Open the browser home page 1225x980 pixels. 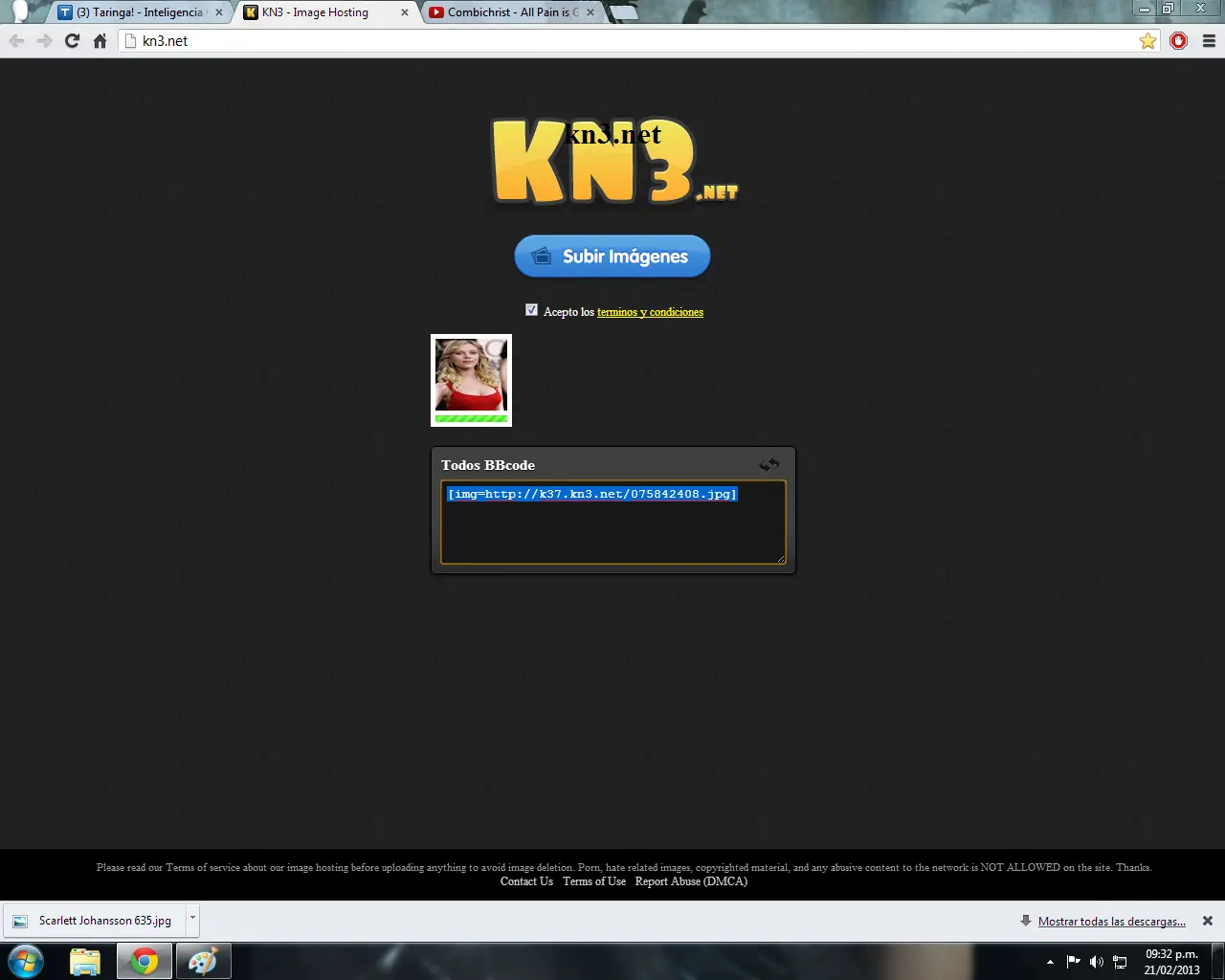tap(100, 41)
